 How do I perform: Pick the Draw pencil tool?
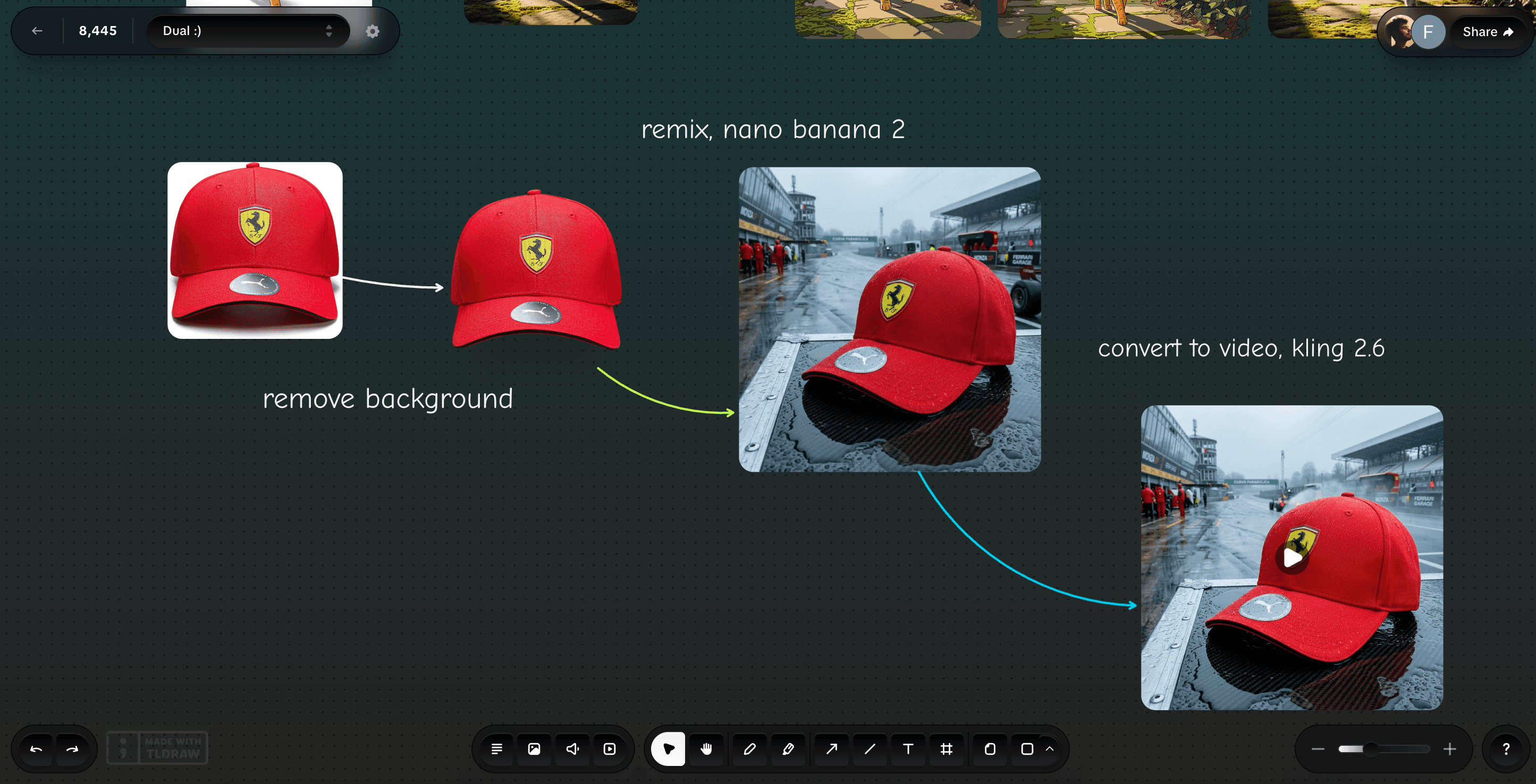point(750,749)
